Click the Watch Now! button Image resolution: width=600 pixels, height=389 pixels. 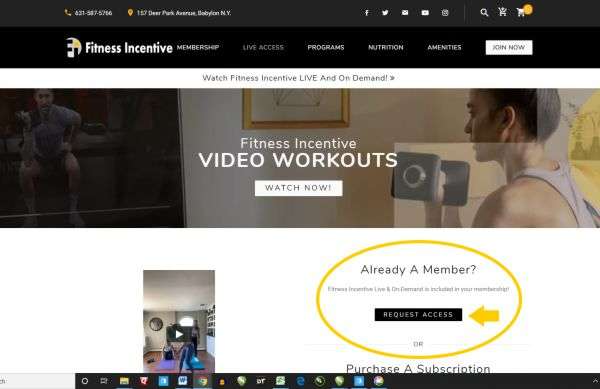coord(298,188)
